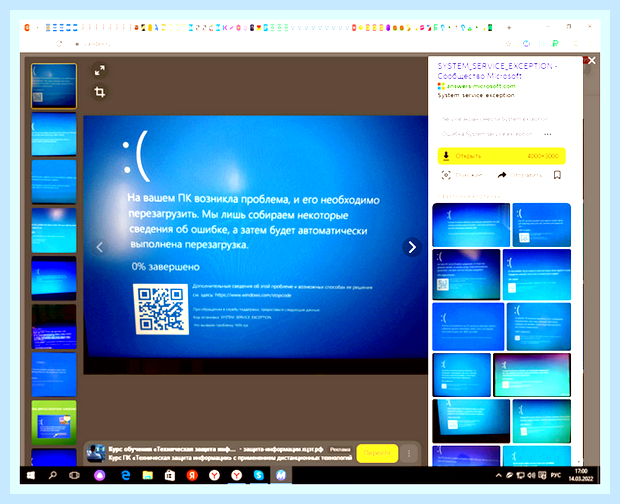620x504 pixels.
Task: Switch to the active M browser taskbar icon
Action: pyautogui.click(x=281, y=475)
